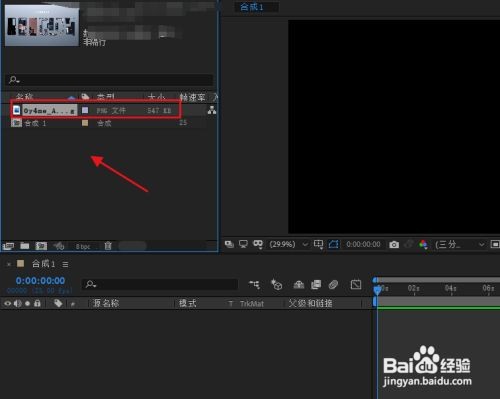Toggle the motion blur icon in timeline
Viewport: 500px width, 399px height.
[333, 285]
